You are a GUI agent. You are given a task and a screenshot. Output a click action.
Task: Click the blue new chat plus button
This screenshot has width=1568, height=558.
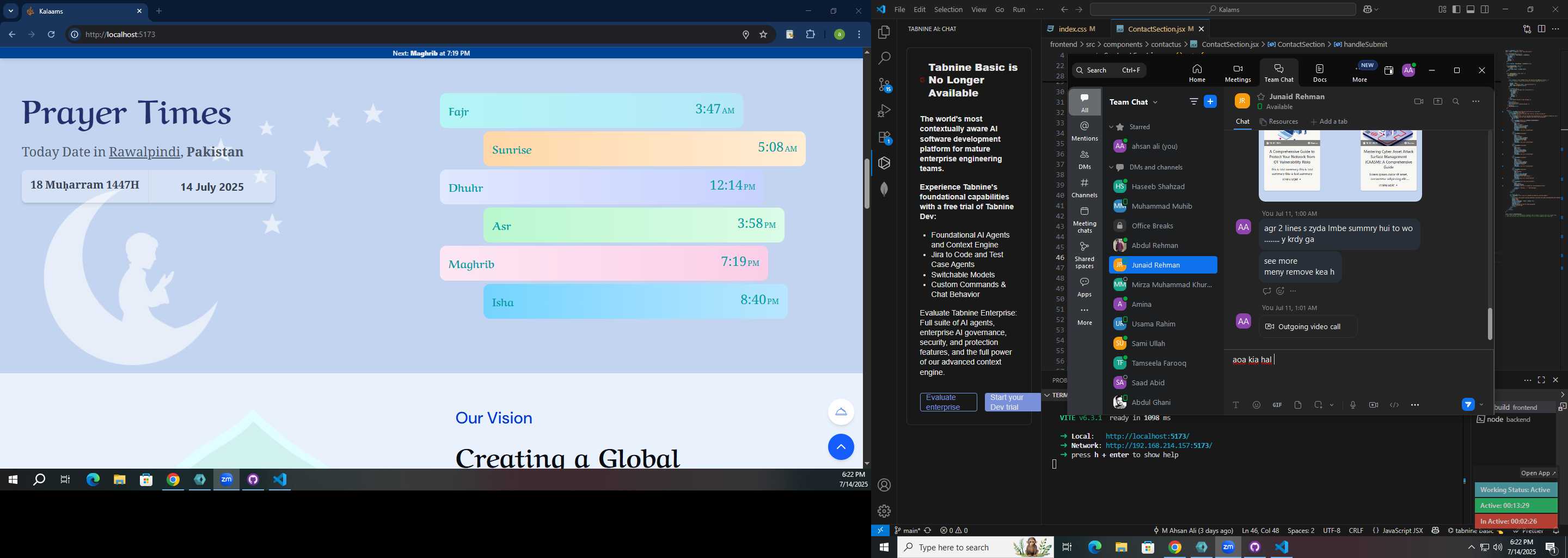(1210, 102)
